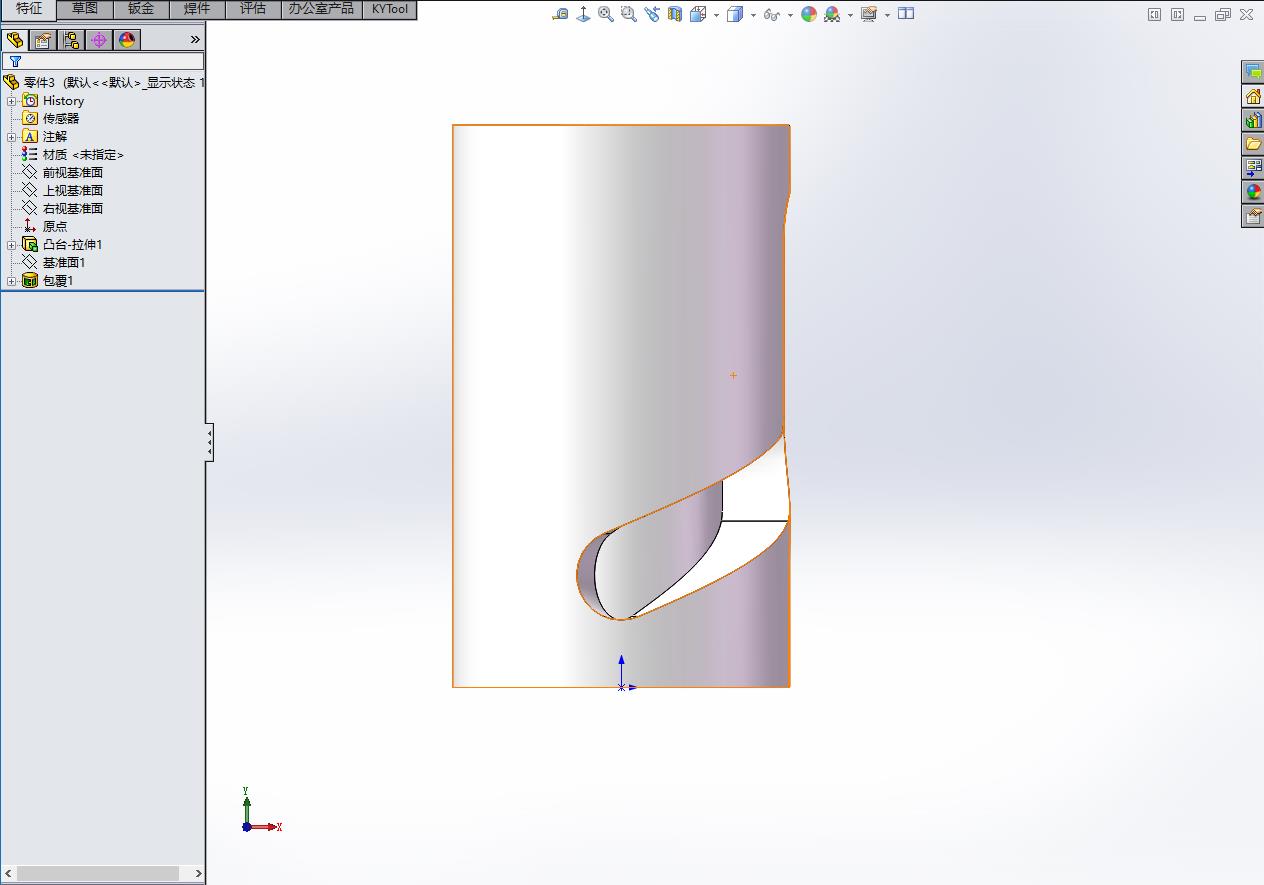Viewport: 1264px width, 885px height.
Task: Click Zoom to Area icon
Action: (x=629, y=14)
